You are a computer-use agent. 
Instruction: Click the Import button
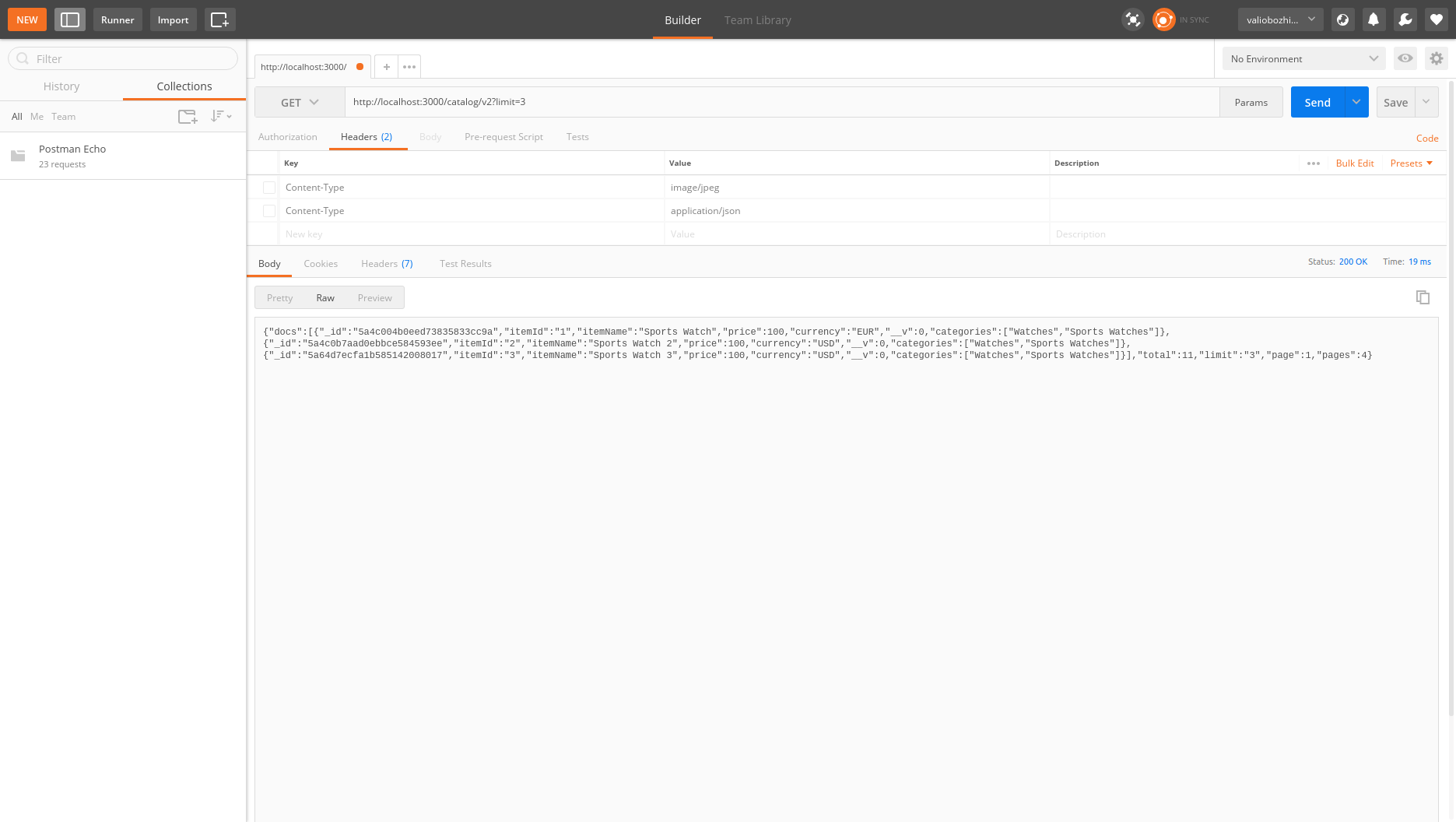[x=173, y=19]
